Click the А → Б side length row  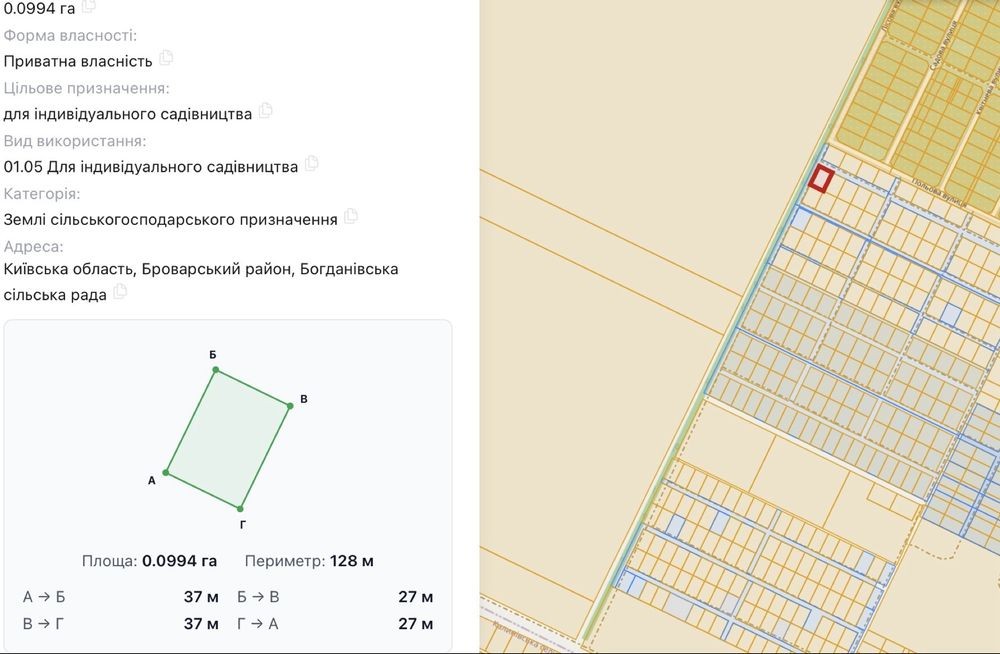[121, 597]
